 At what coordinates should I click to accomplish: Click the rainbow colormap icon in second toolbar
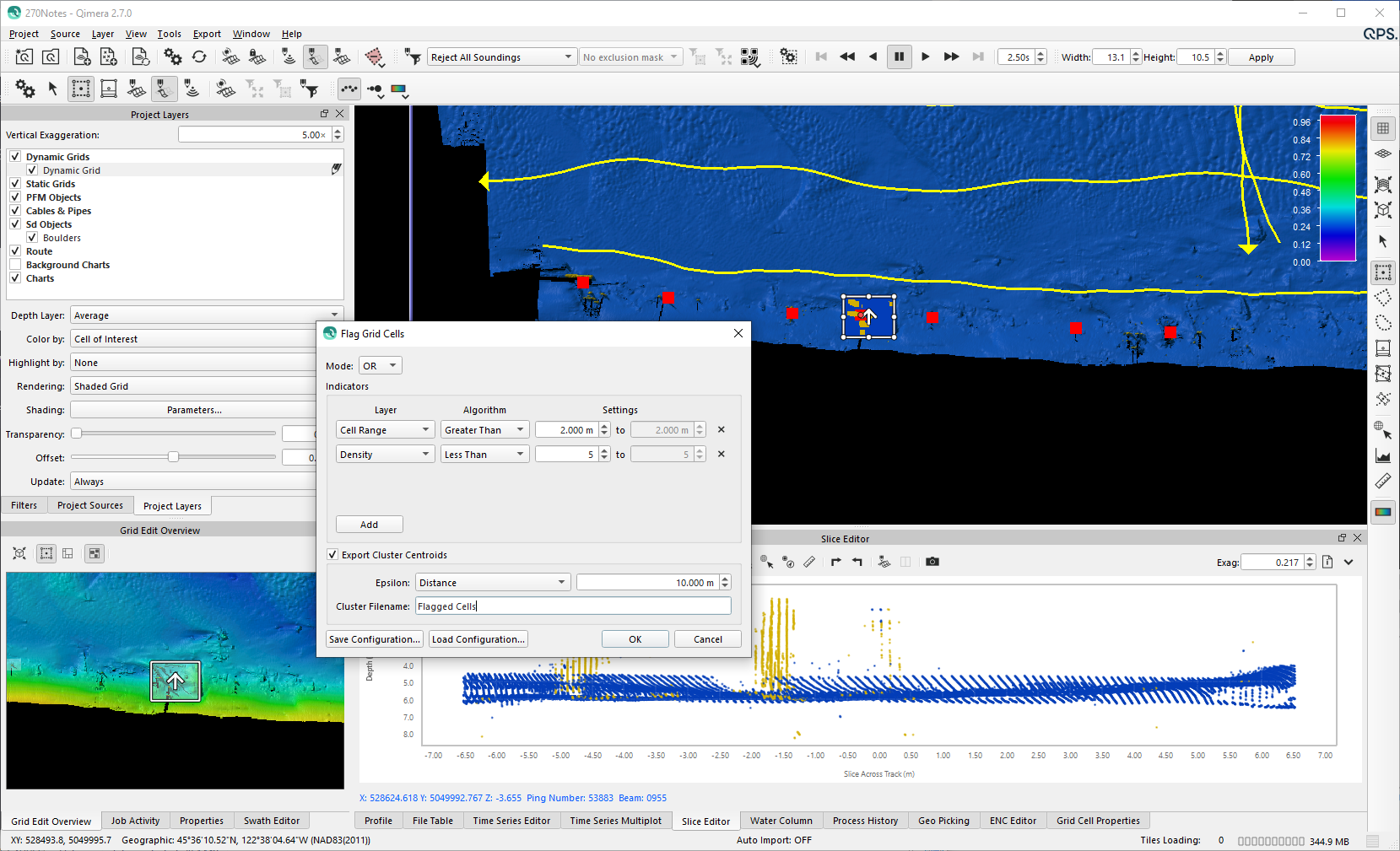click(x=398, y=89)
